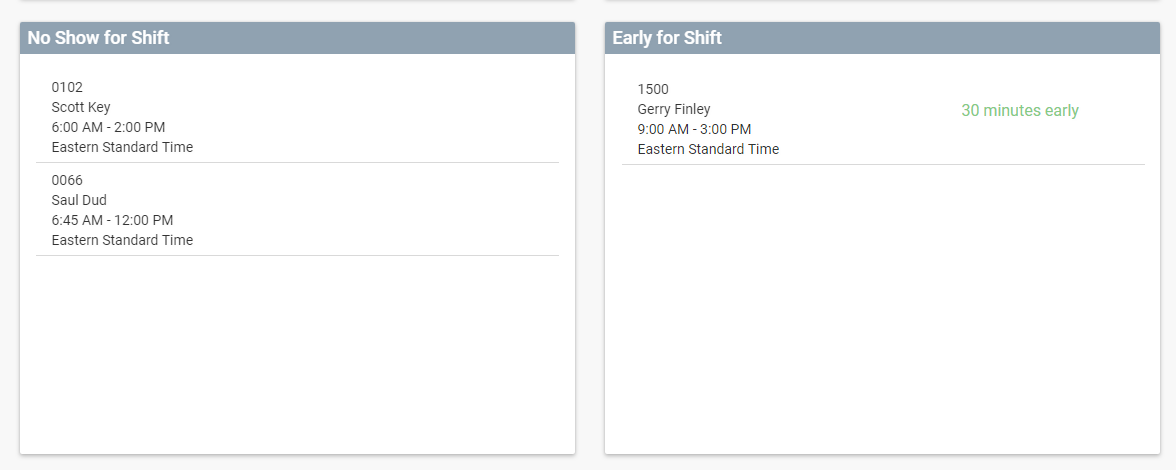
Task: Click the divider line below Gerry Finley's entry
Action: (882, 164)
